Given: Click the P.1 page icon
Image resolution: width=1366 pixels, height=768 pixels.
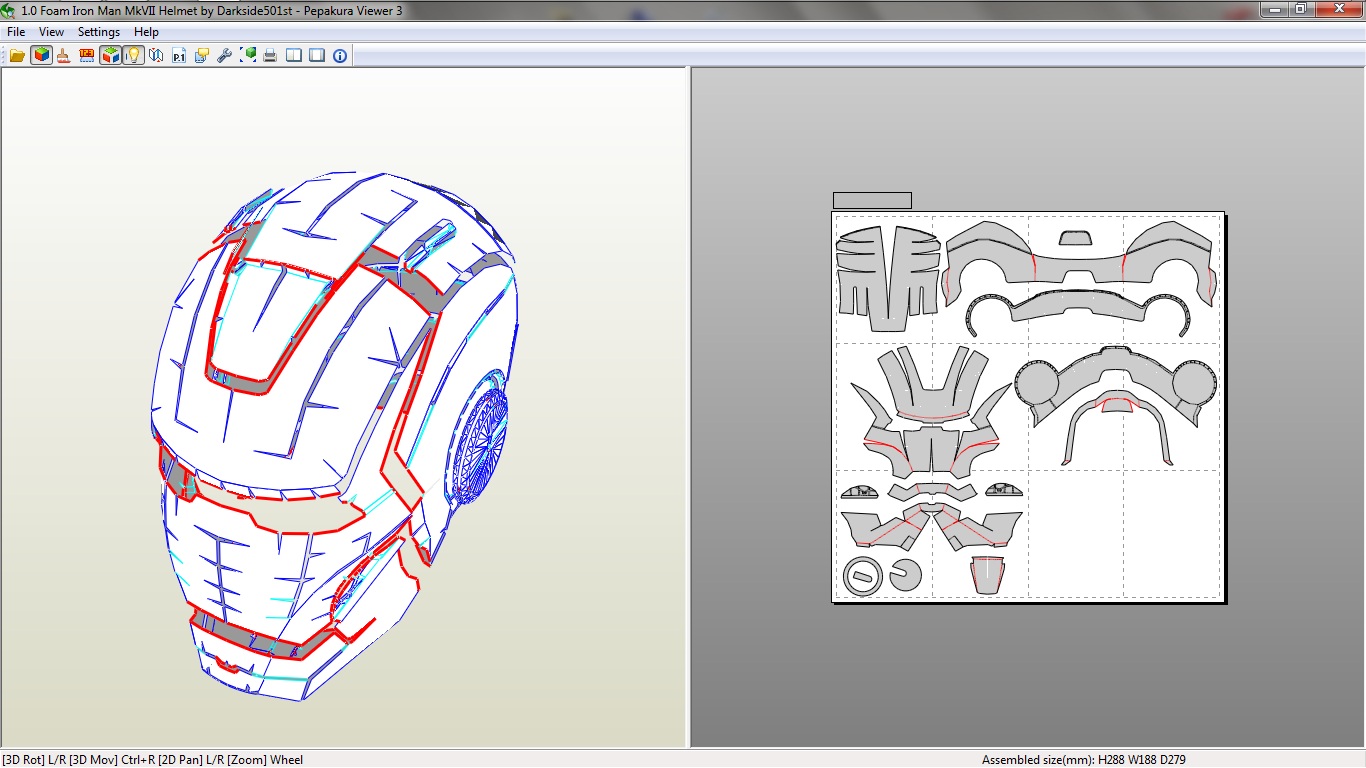Looking at the screenshot, I should 179,55.
